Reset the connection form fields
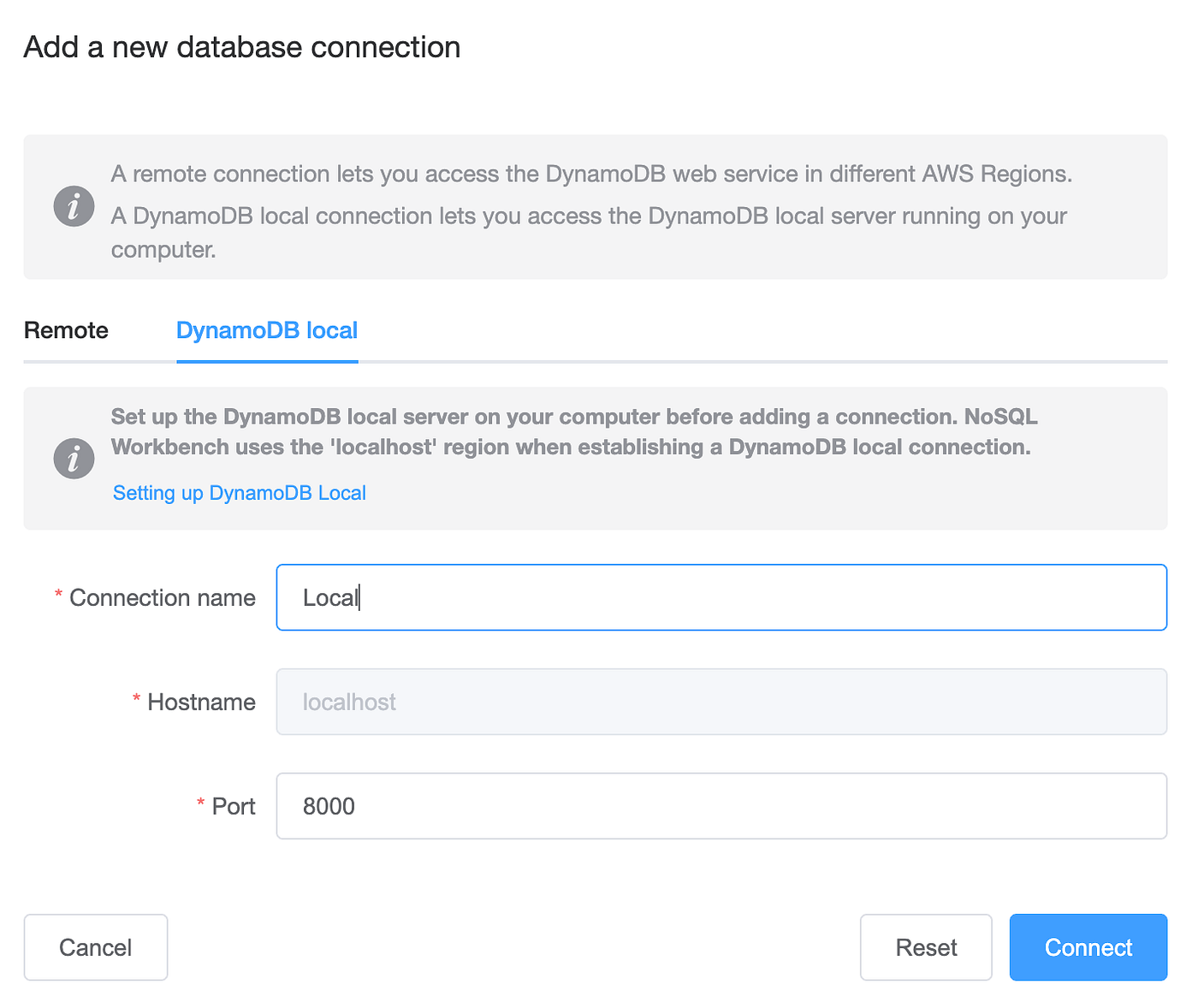1198x1008 pixels. 926,947
